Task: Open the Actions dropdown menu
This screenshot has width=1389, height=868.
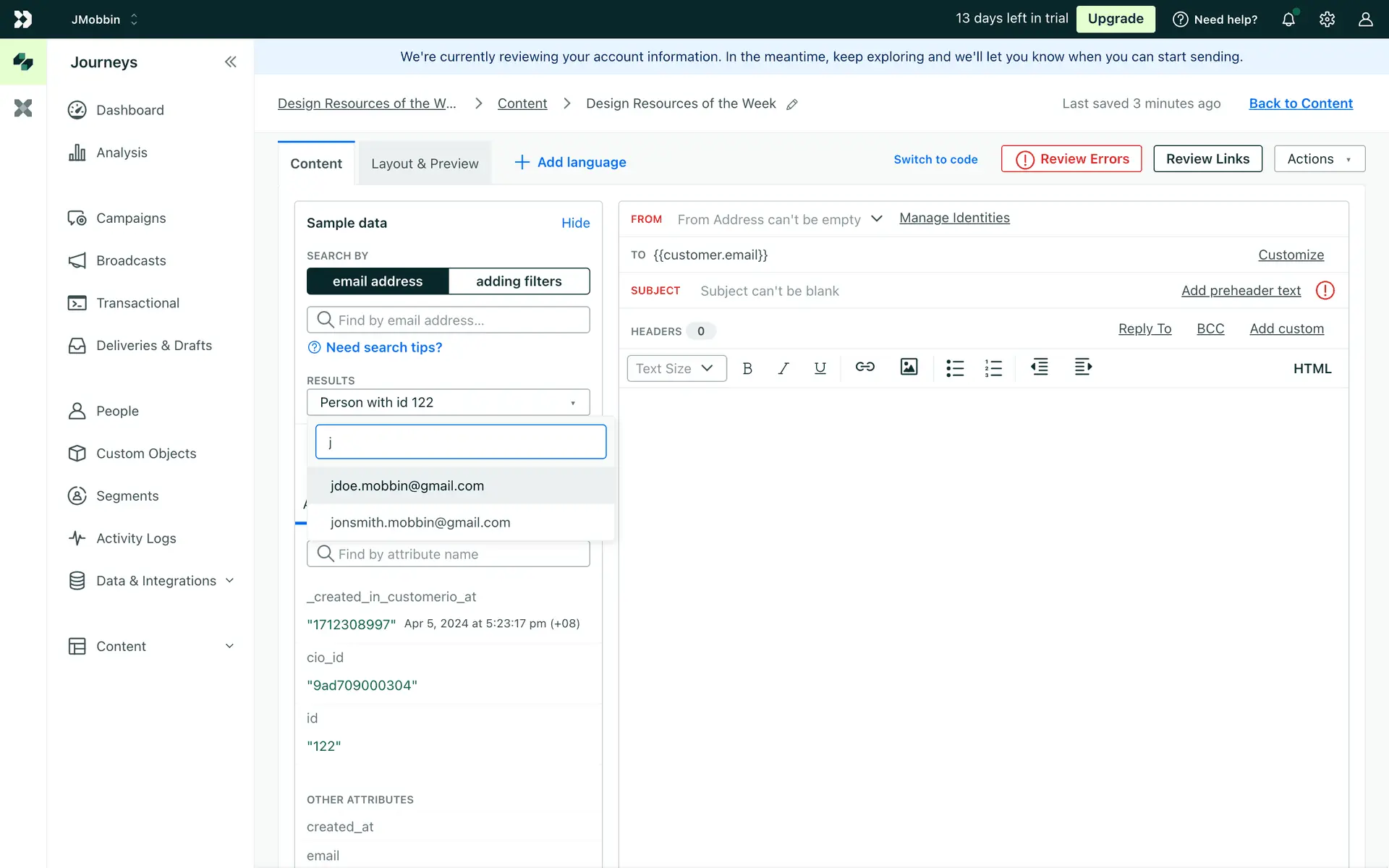Action: 1319,159
